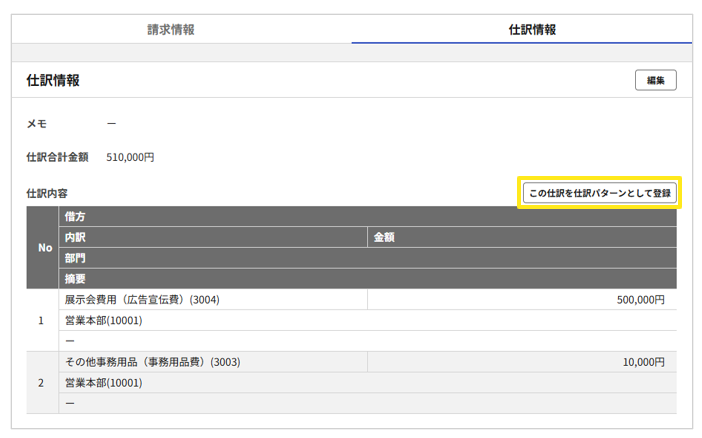The image size is (702, 438).
Task: Click the 仕訳内容 label
Action: (47, 193)
